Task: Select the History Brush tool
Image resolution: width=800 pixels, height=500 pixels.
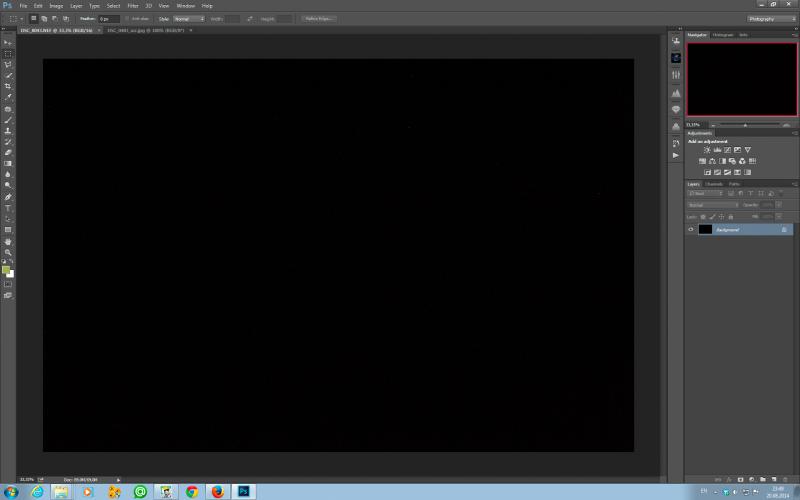Action: (8, 142)
